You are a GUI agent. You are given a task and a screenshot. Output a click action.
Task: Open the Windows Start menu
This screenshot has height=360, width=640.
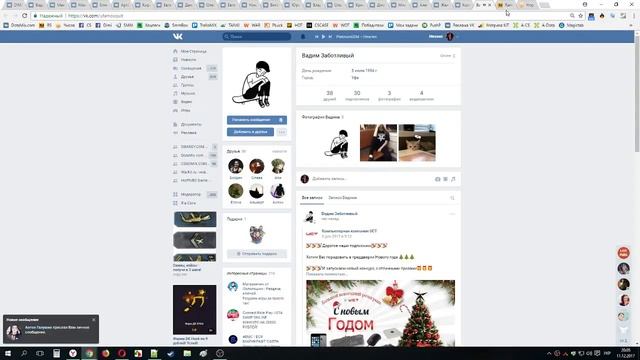pos(8,353)
